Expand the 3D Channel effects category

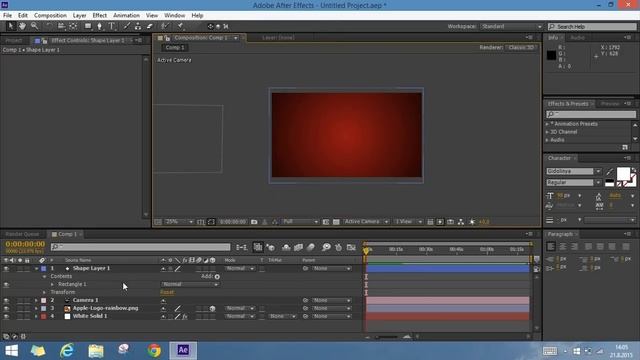point(547,132)
